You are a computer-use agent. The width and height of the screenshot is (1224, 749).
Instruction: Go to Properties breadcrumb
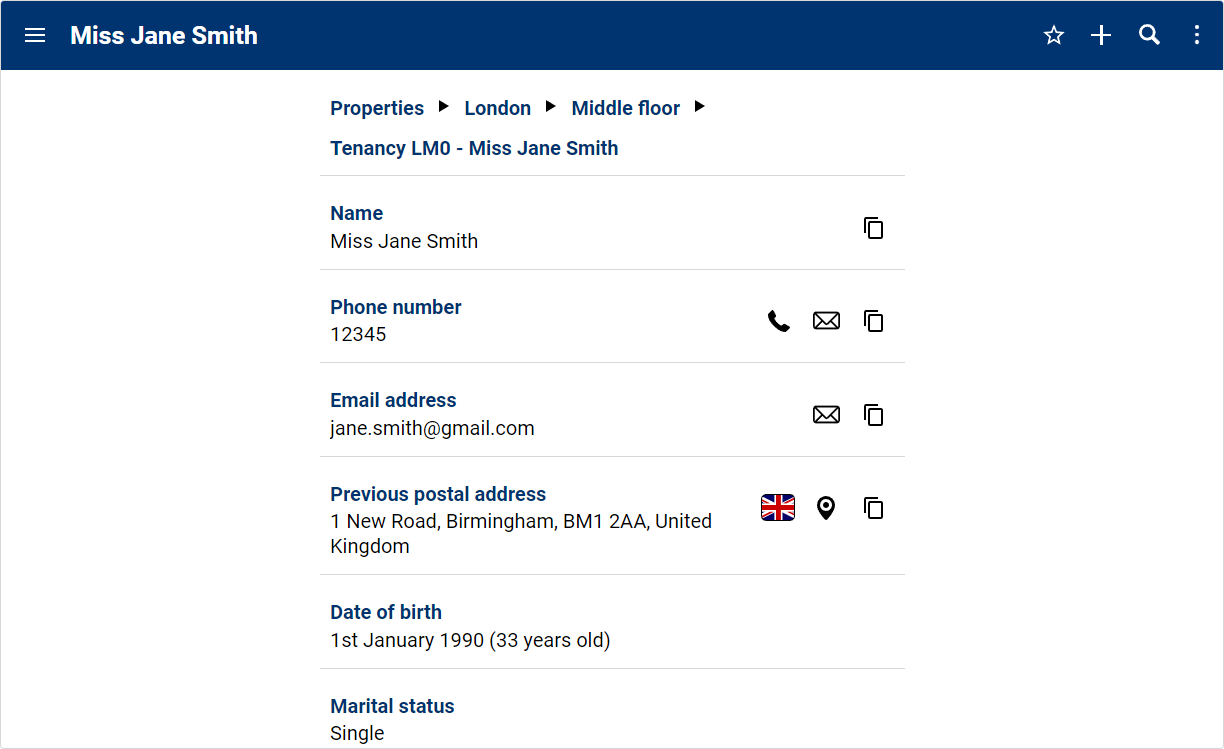[377, 108]
